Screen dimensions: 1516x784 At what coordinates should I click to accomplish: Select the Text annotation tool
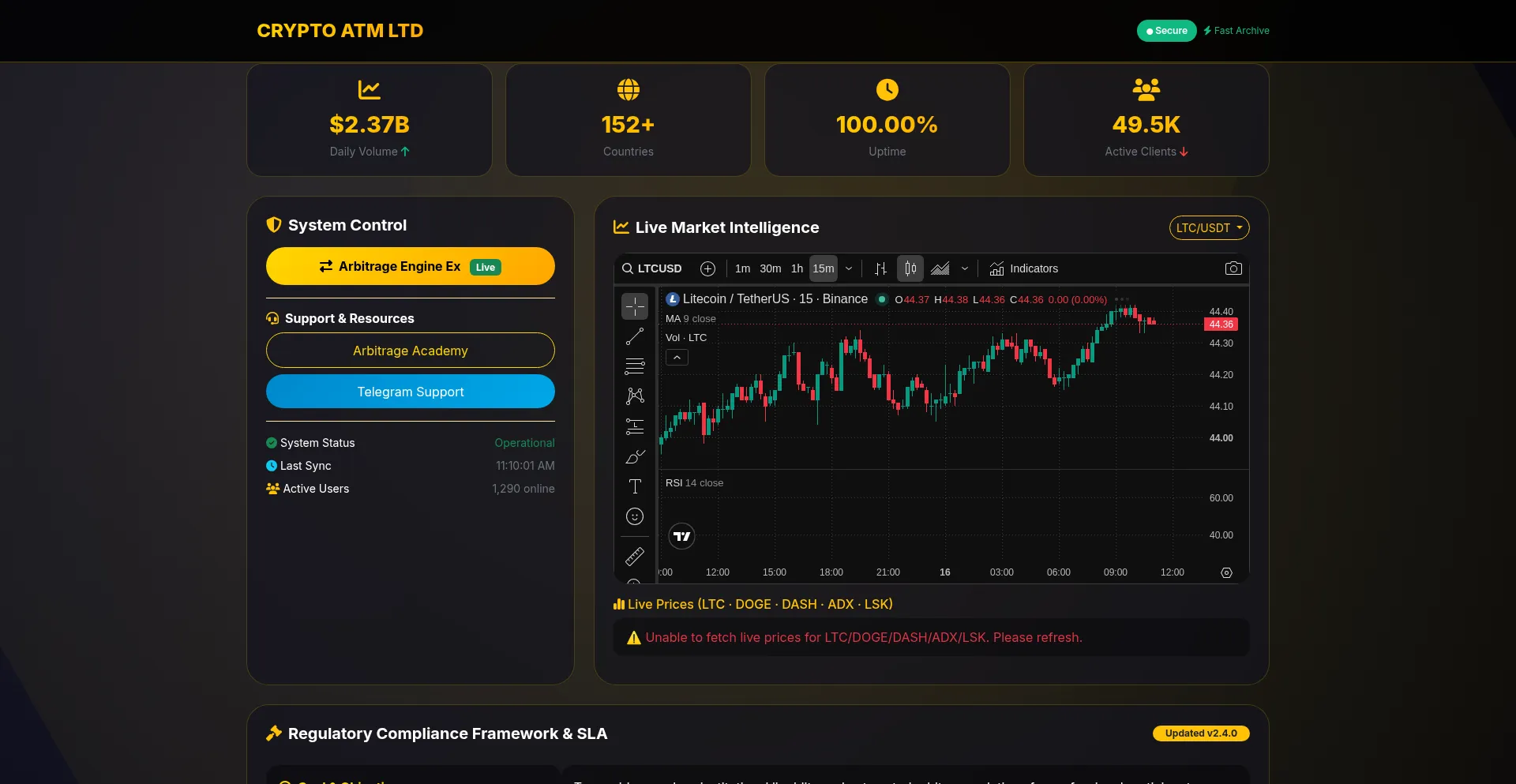635,486
